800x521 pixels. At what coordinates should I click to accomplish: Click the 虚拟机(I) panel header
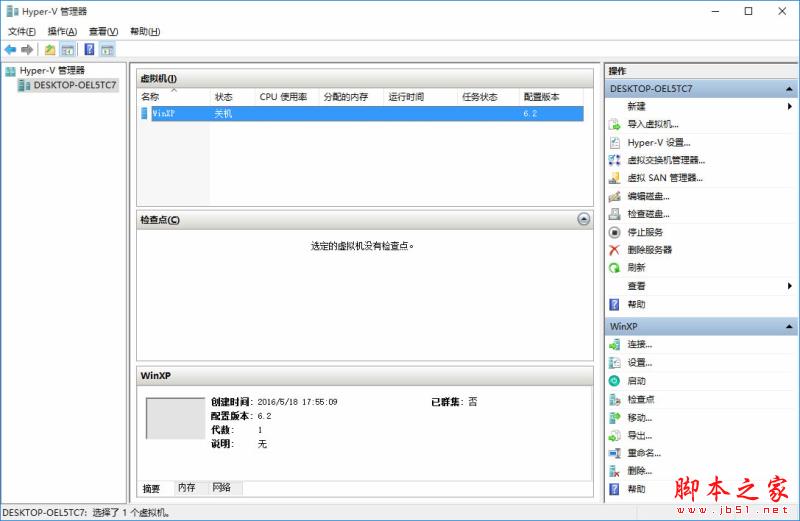tap(365, 79)
